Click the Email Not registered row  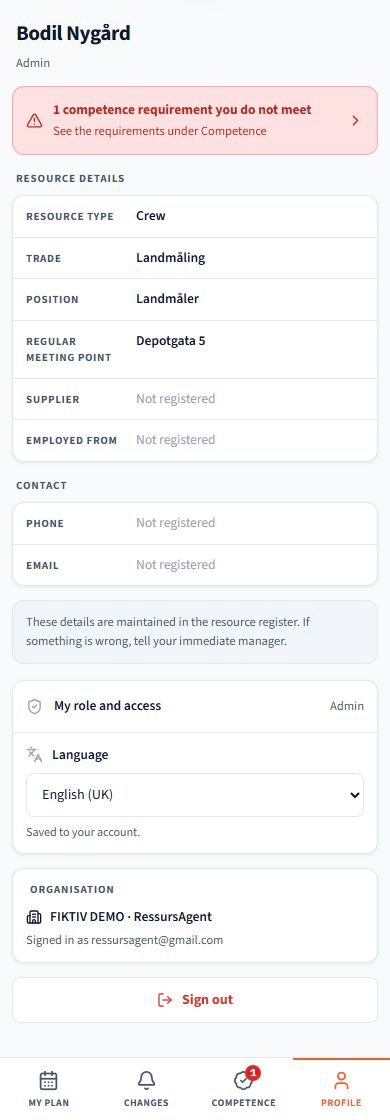coord(195,565)
